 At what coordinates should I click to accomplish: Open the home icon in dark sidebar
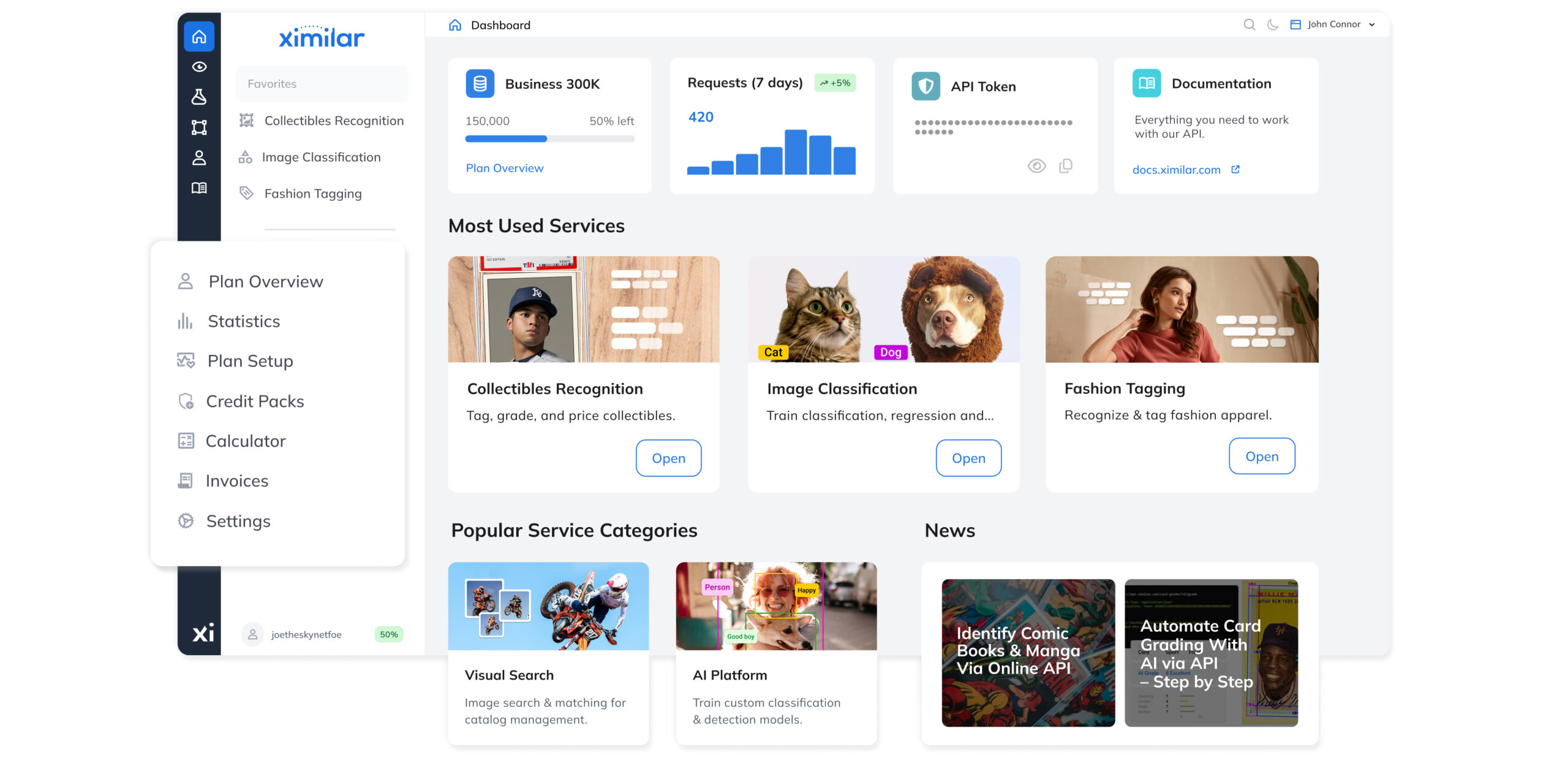(x=199, y=37)
